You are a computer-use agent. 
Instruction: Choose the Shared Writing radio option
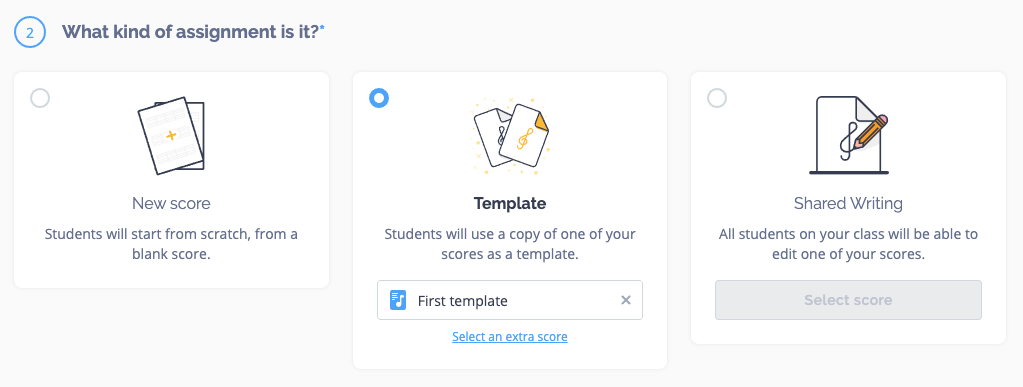(x=717, y=99)
